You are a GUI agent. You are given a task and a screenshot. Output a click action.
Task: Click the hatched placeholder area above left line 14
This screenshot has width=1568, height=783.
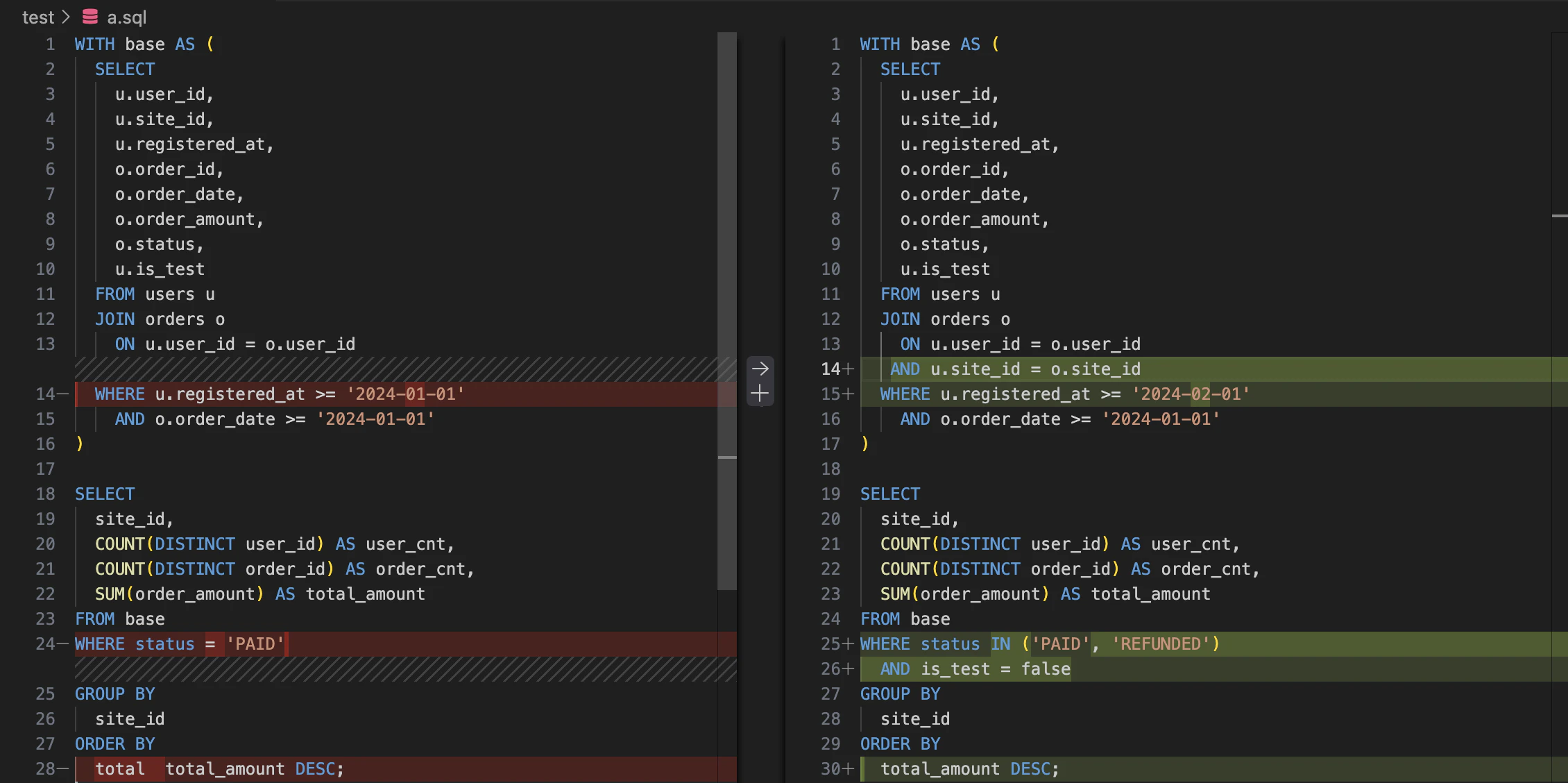pyautogui.click(x=402, y=369)
